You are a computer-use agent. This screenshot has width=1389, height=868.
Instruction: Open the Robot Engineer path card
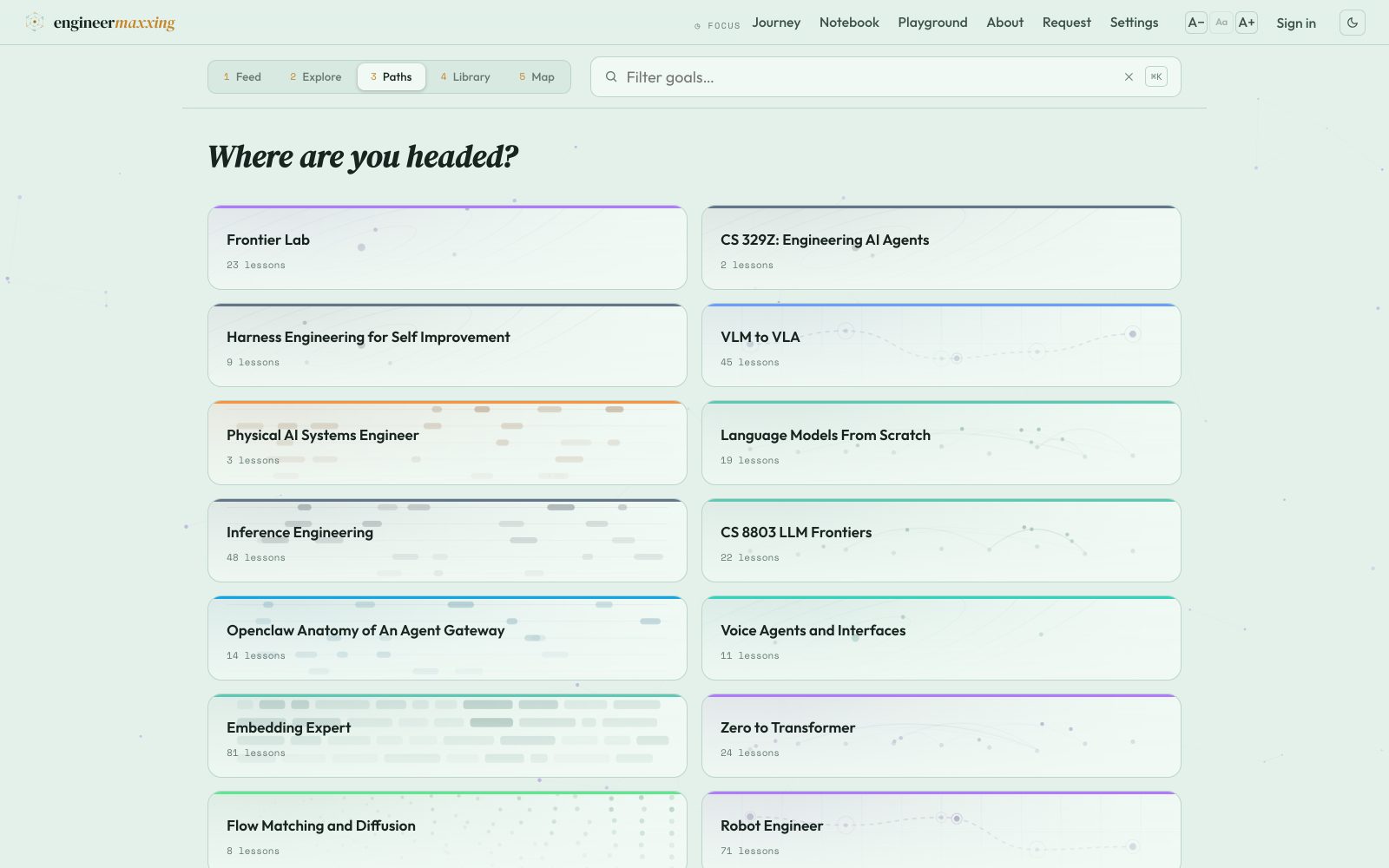tap(941, 830)
